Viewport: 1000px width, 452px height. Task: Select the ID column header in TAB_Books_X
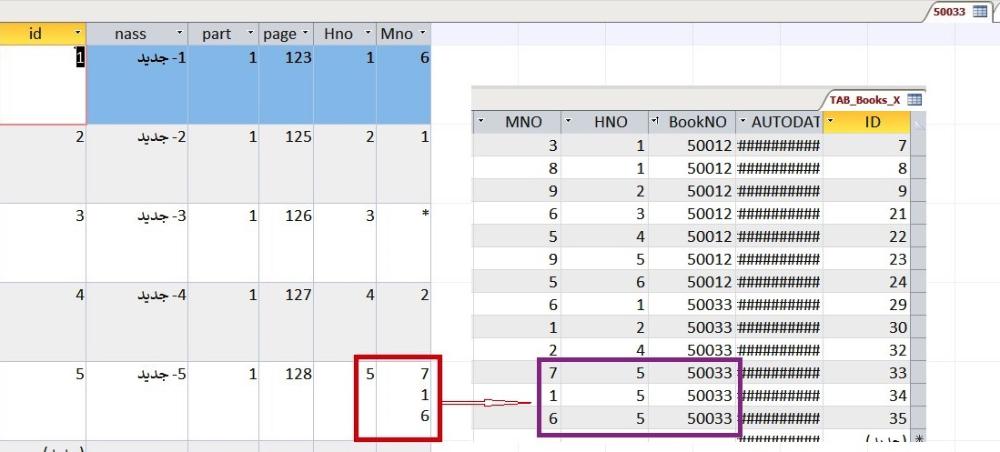coord(866,122)
